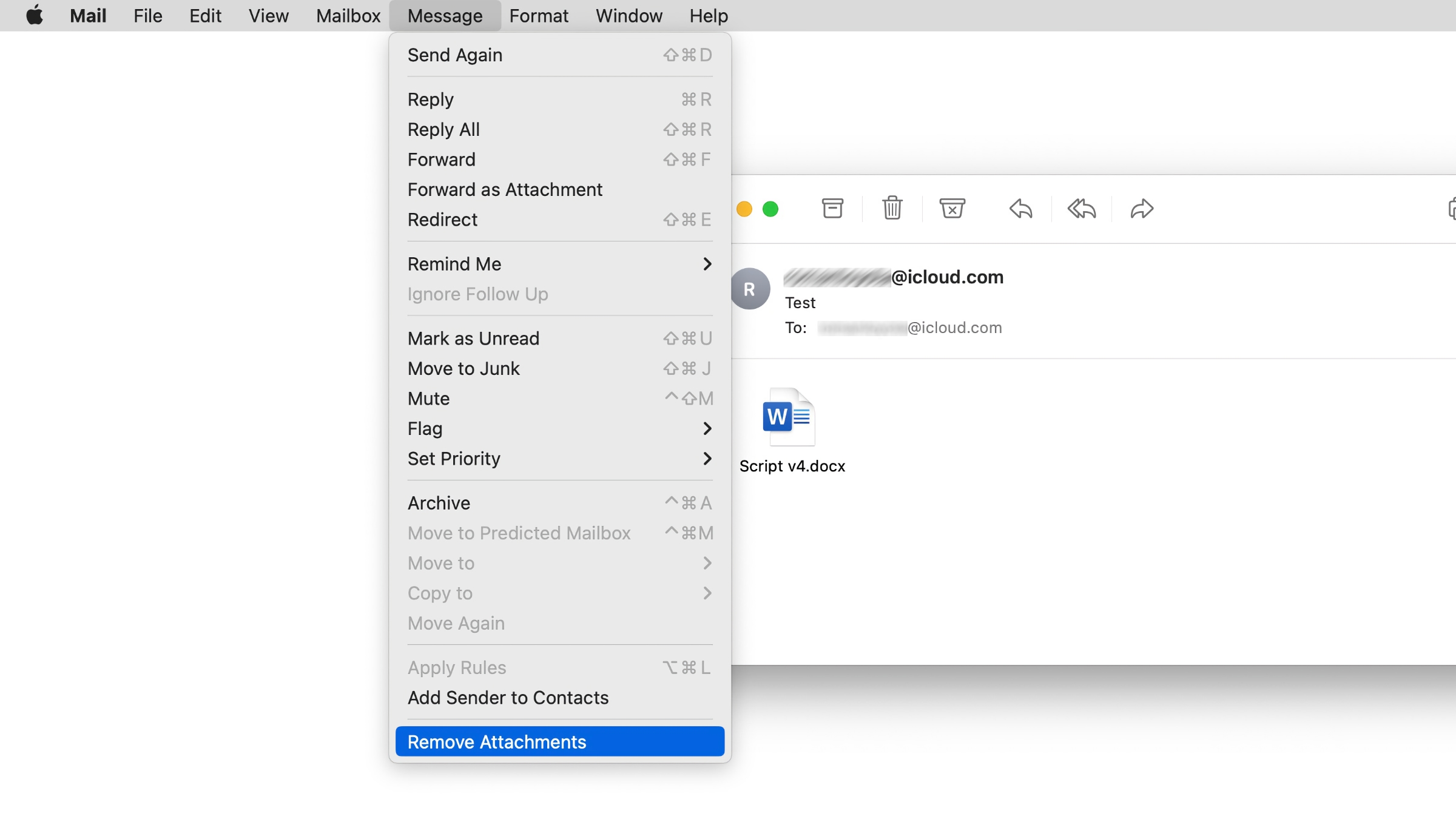This screenshot has width=1456, height=819.
Task: Delete the email via the trash icon
Action: (x=891, y=208)
